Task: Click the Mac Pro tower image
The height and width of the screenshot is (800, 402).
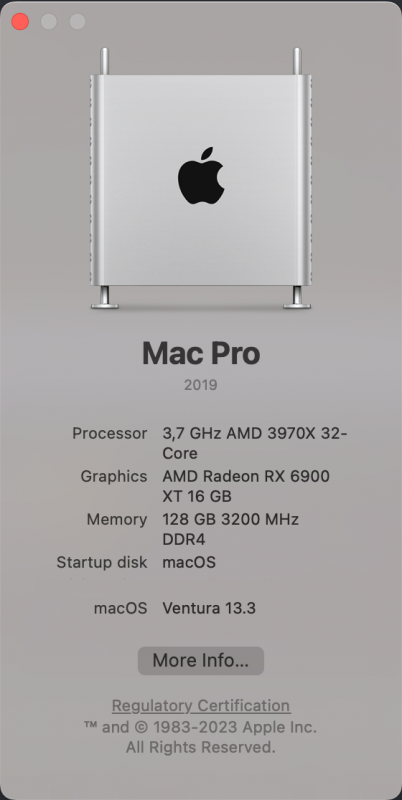Action: pos(201,179)
